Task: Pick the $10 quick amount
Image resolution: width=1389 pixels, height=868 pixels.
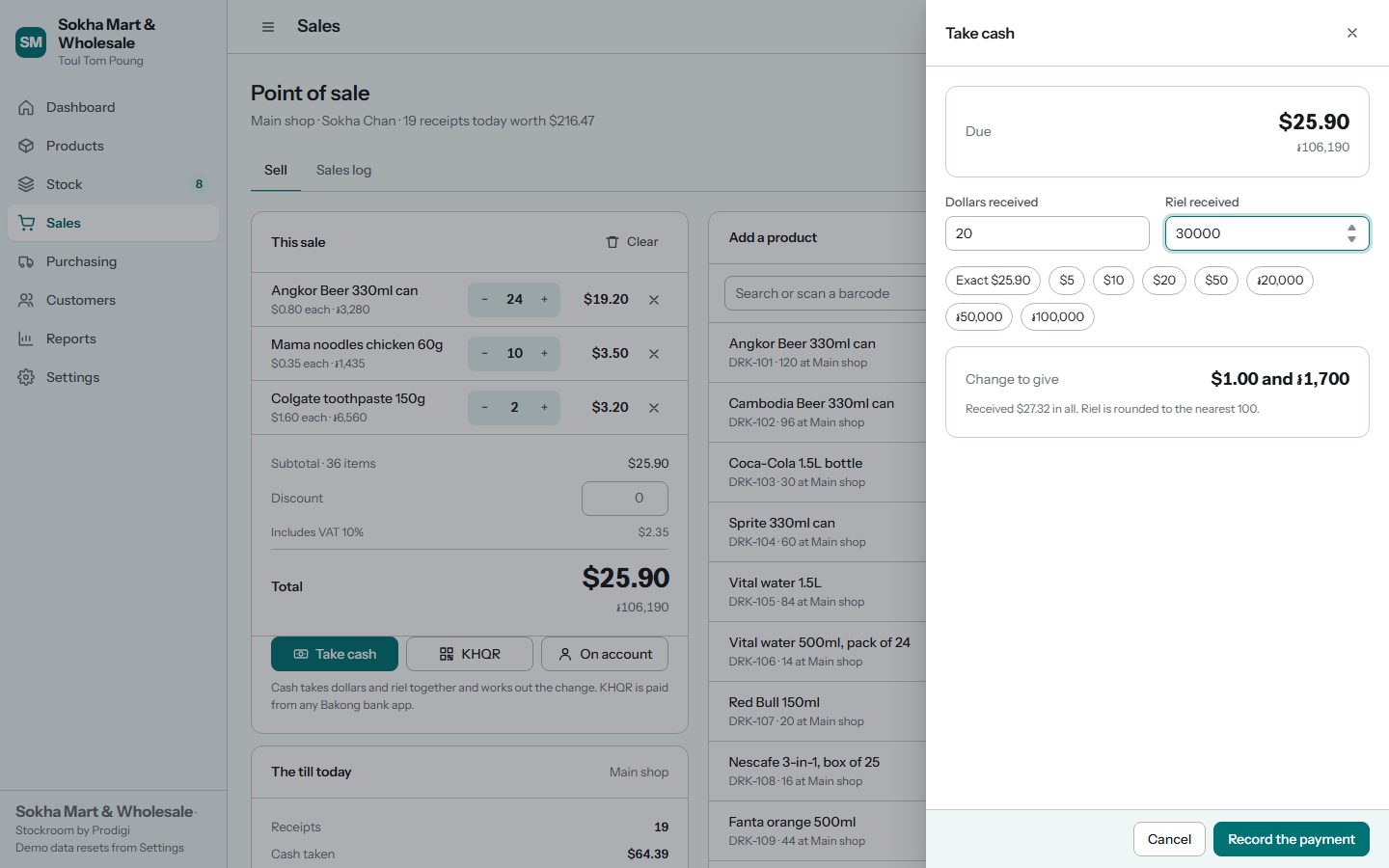Action: pos(1113,281)
